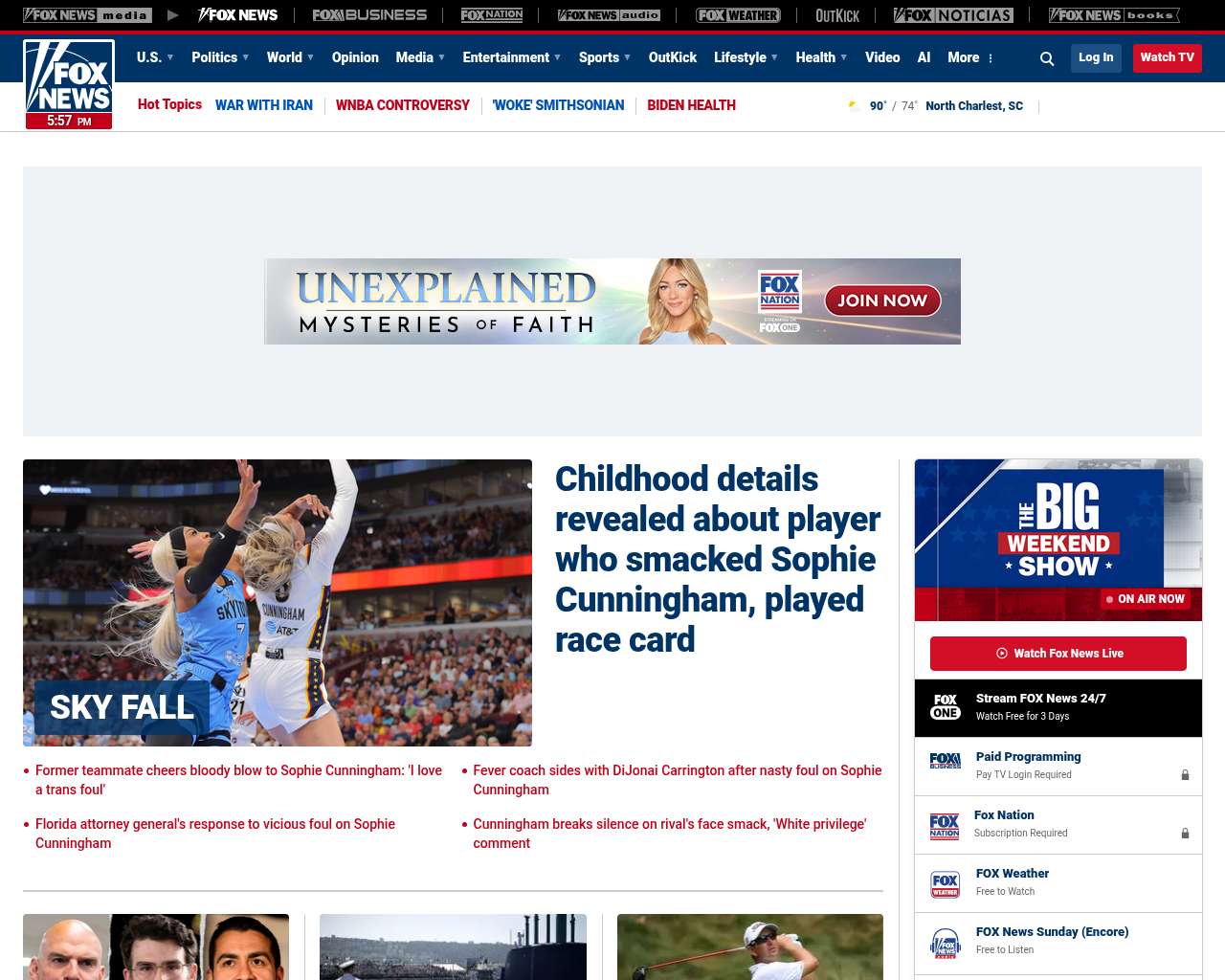1225x980 pixels.
Task: Read 'Cunningham breaks silence' story
Action: tap(670, 834)
